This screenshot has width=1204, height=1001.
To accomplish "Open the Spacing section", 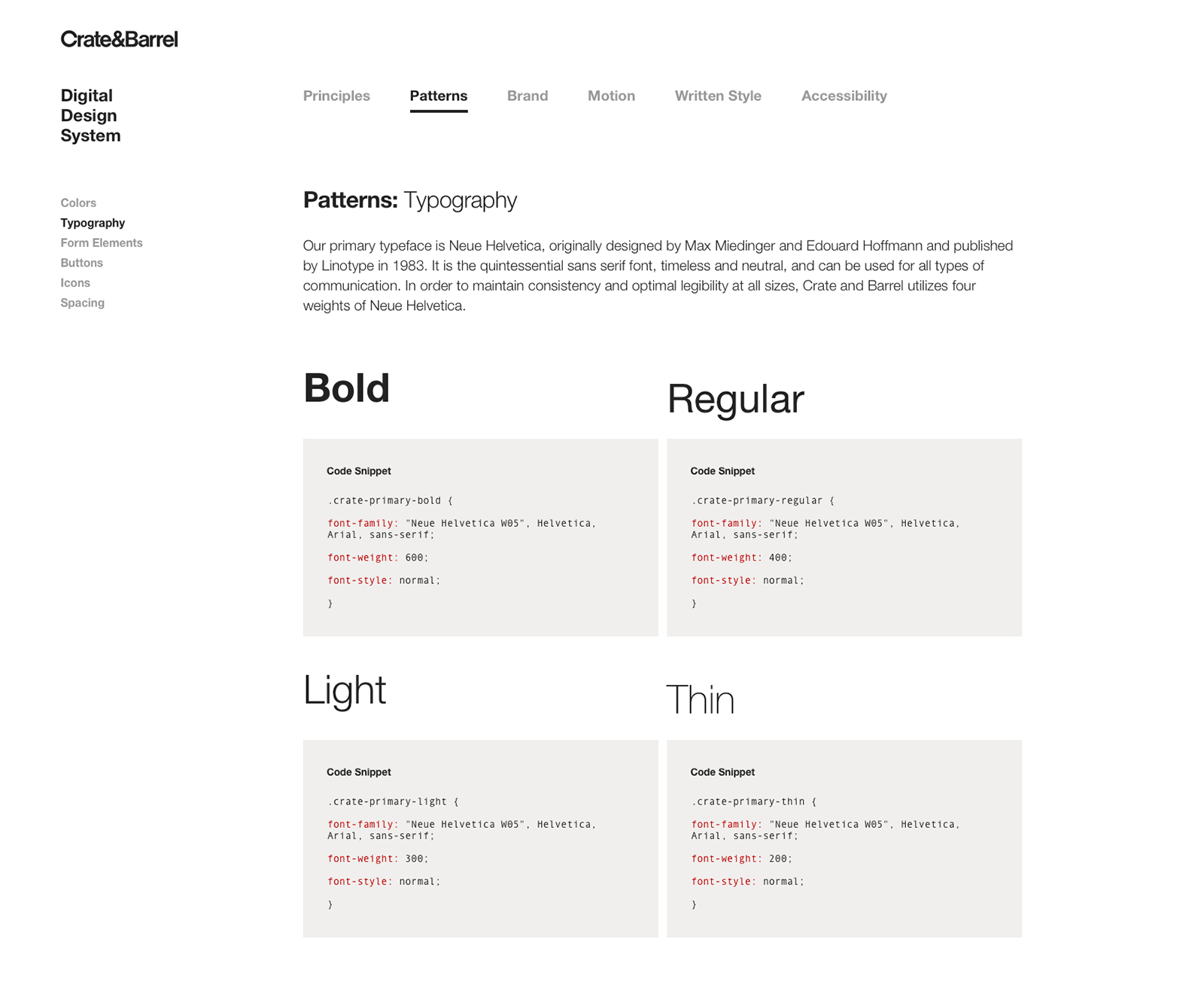I will coord(83,303).
